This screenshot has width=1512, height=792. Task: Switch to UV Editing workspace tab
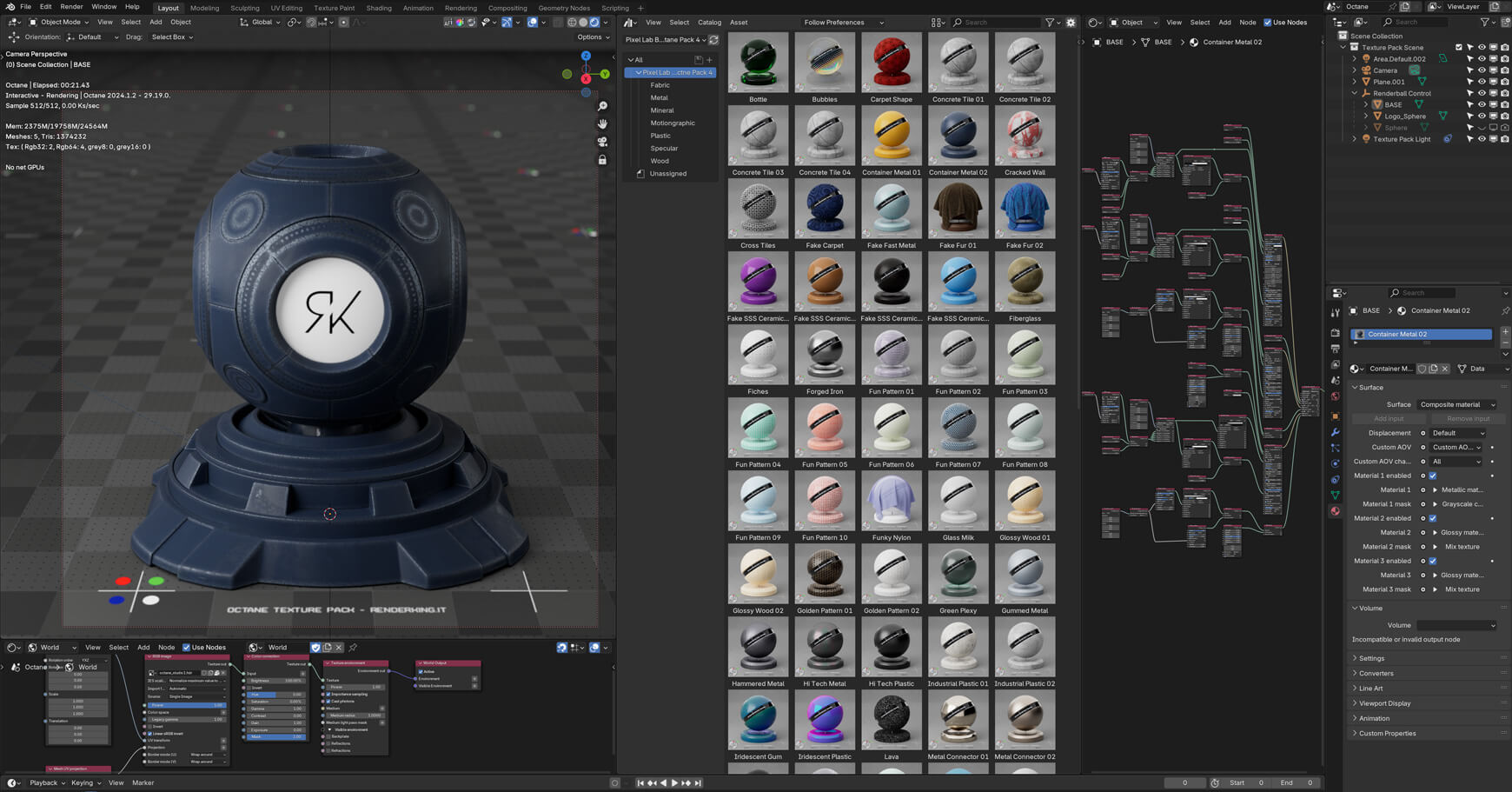[286, 8]
